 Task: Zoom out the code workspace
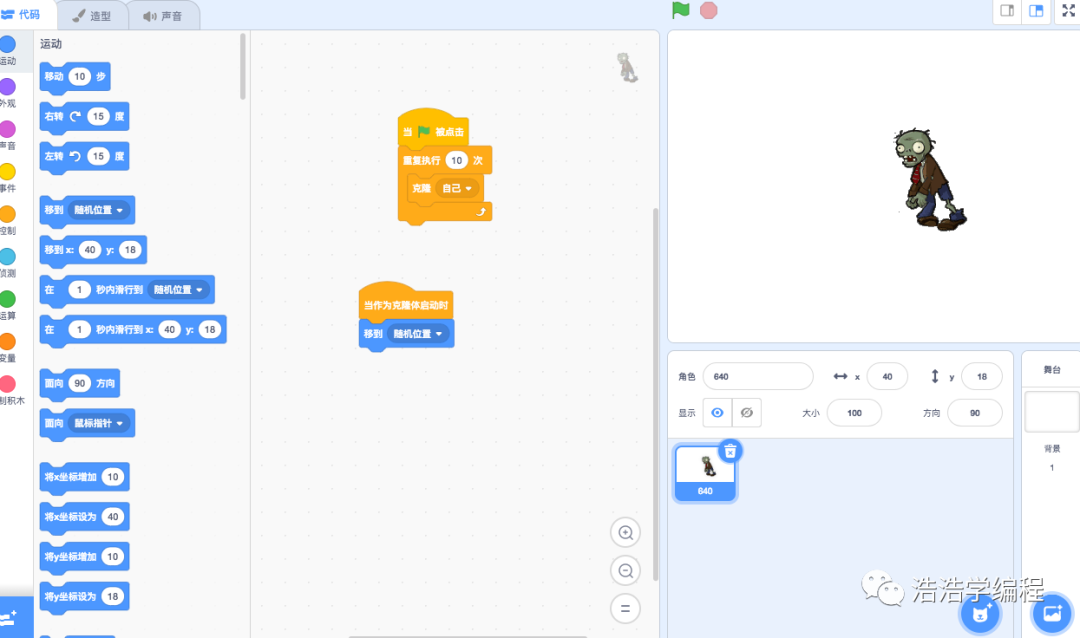click(x=625, y=570)
